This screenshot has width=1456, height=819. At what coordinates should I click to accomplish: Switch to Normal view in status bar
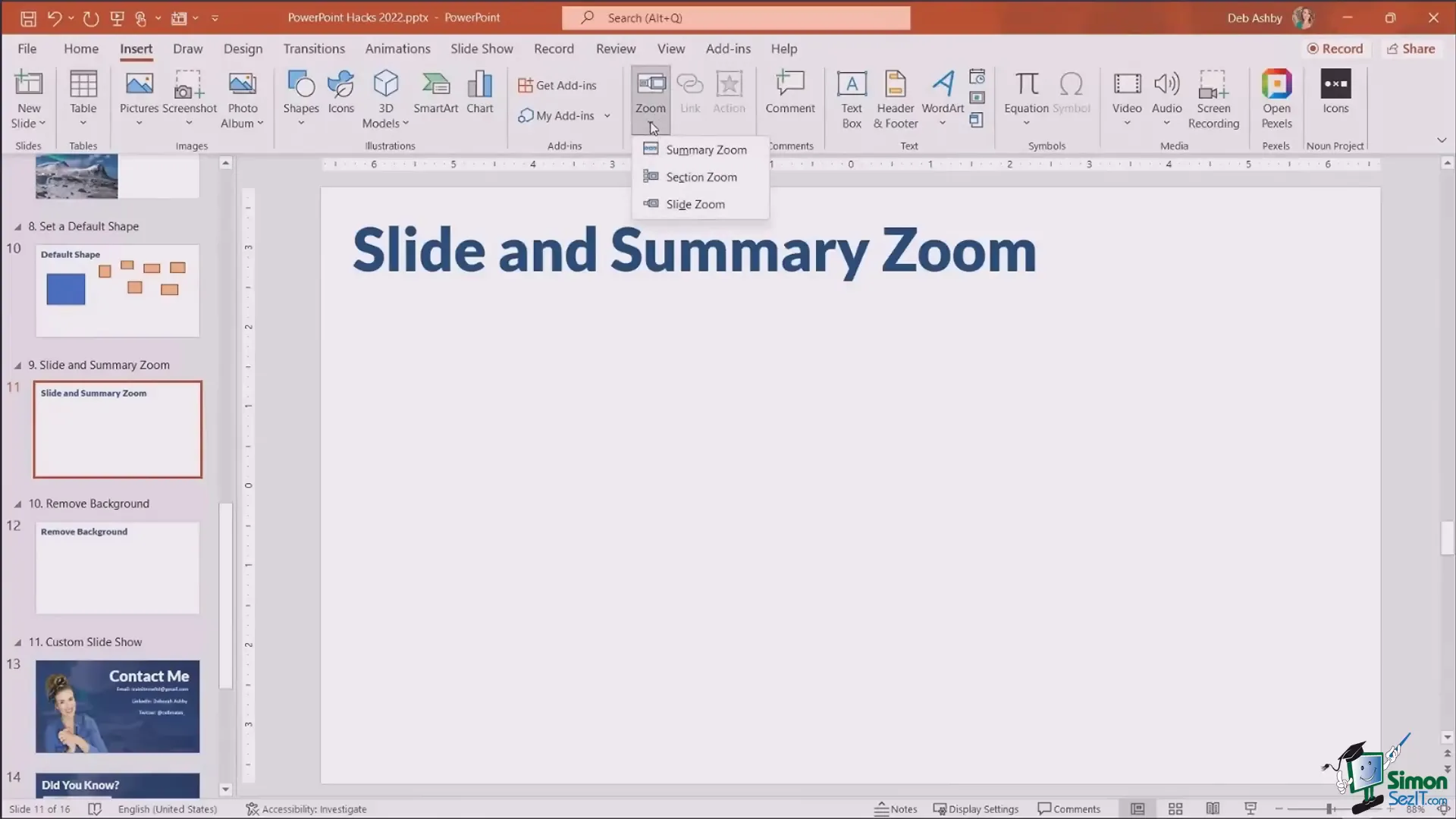tap(1137, 809)
